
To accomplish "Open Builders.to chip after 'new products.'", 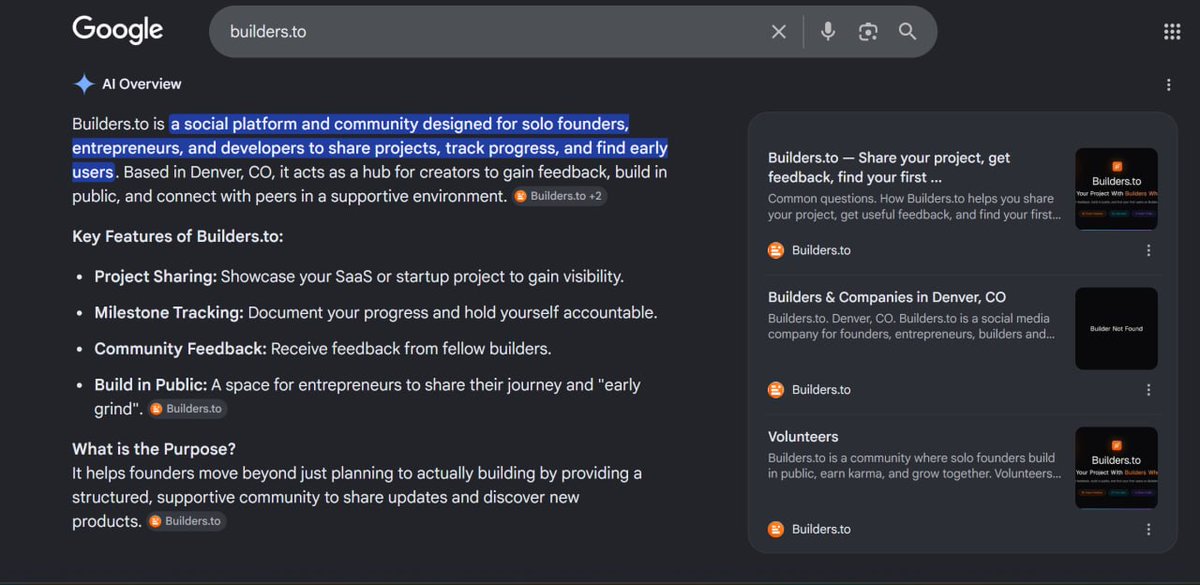I will (186, 521).
